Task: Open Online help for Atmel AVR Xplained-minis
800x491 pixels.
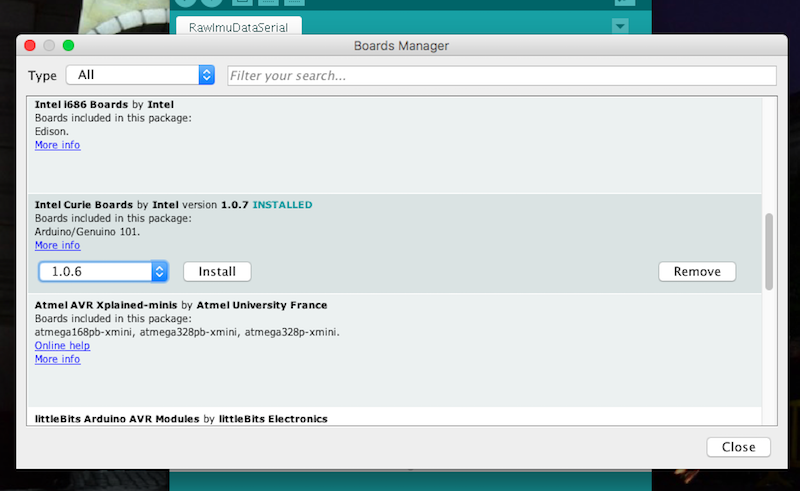Action: point(62,346)
